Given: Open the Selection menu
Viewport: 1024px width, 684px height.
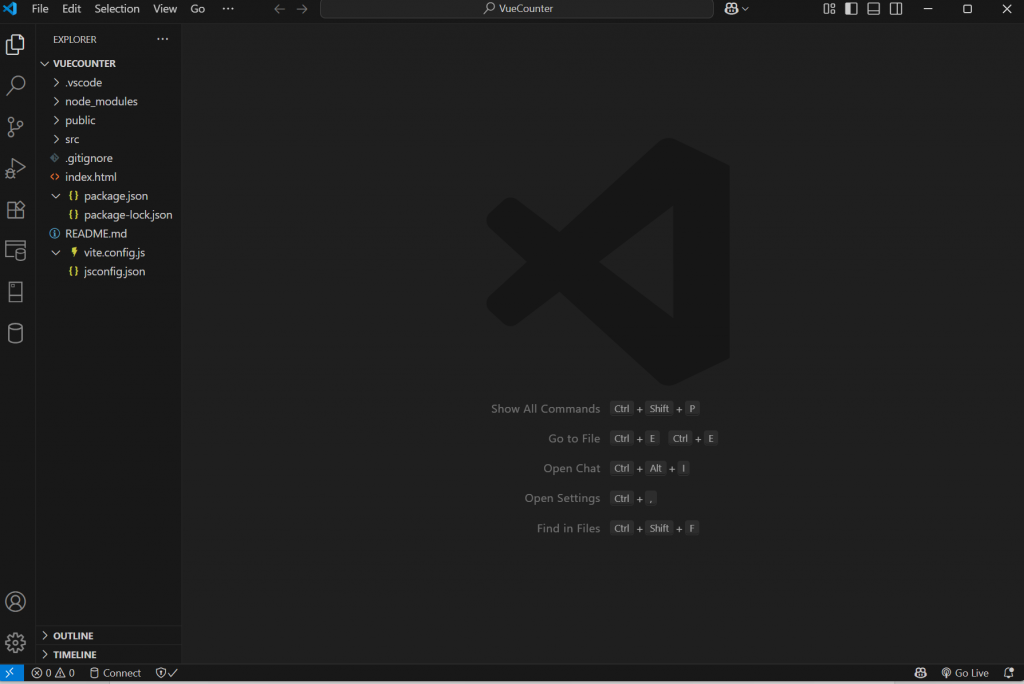Looking at the screenshot, I should coord(117,8).
